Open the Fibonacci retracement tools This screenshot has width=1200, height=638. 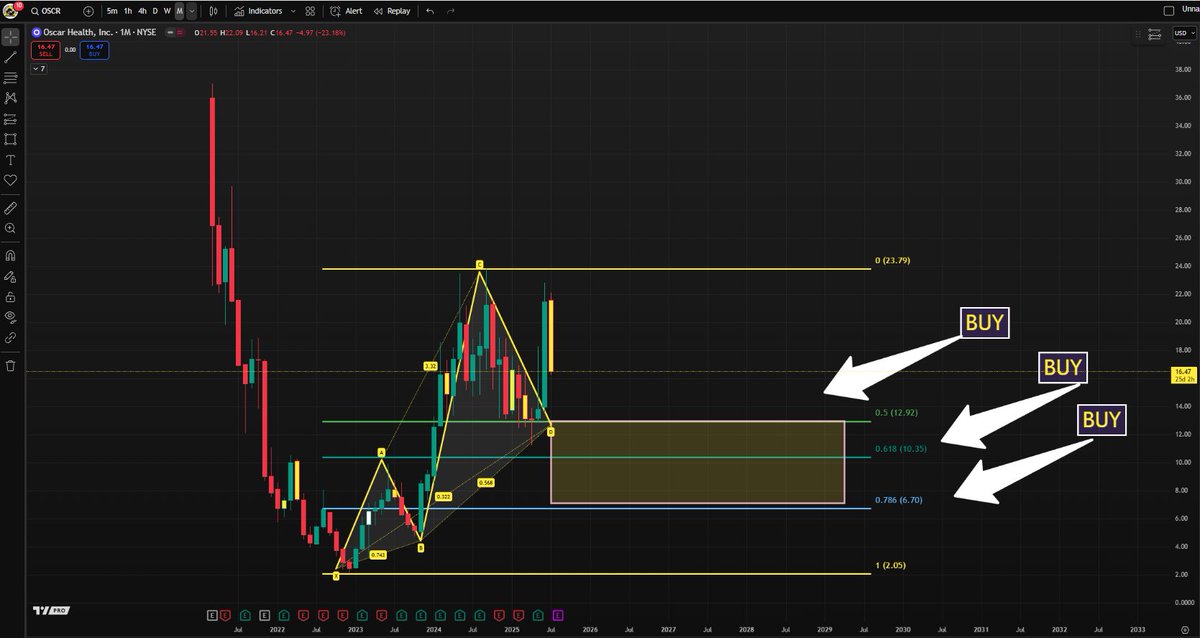tap(11, 77)
